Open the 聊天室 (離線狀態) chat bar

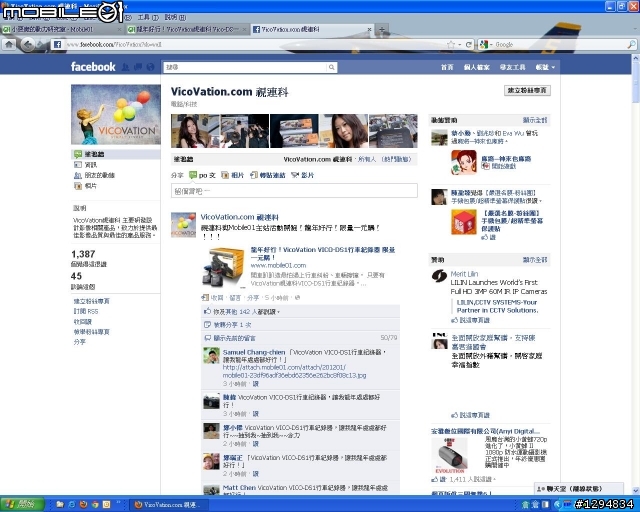coord(579,489)
